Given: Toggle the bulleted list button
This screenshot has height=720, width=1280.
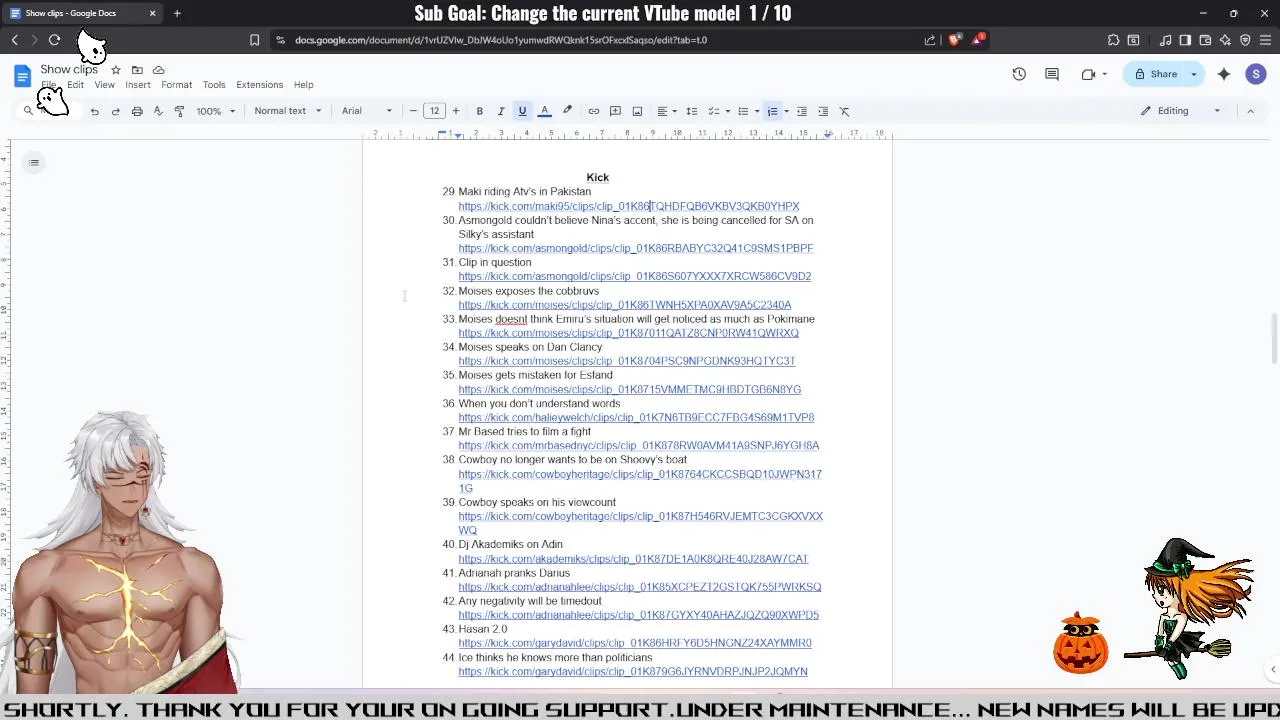Looking at the screenshot, I should click(742, 111).
